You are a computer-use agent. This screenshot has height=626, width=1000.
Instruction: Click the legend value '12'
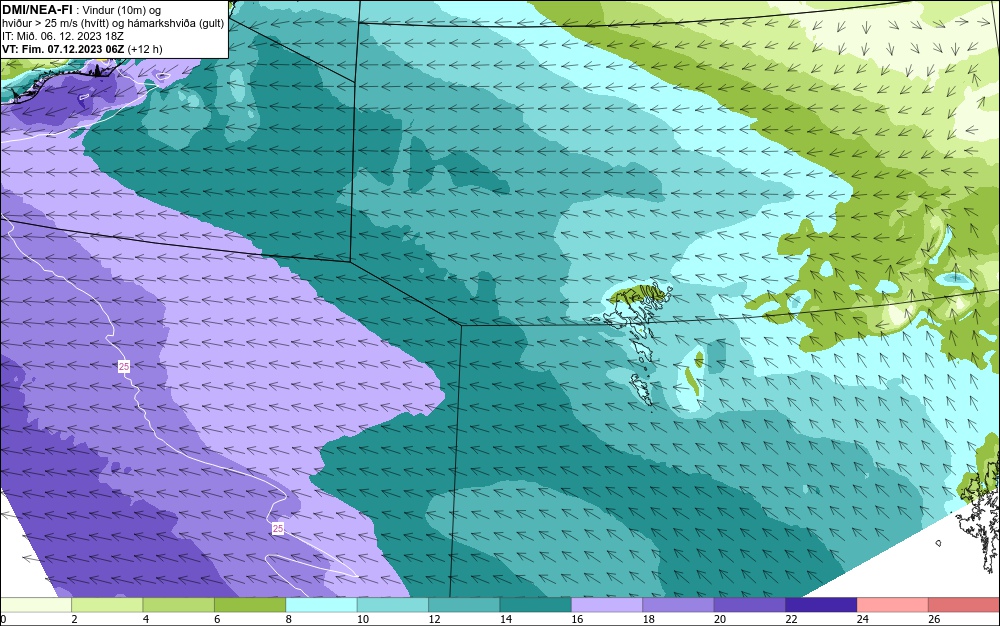pyautogui.click(x=434, y=619)
